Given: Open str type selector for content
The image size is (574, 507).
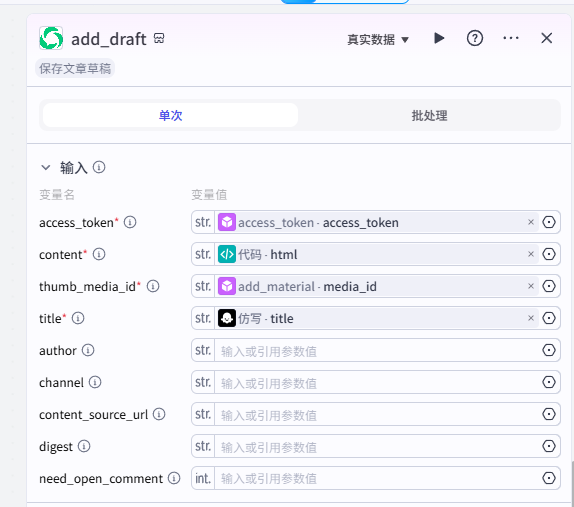Looking at the screenshot, I should [x=203, y=254].
